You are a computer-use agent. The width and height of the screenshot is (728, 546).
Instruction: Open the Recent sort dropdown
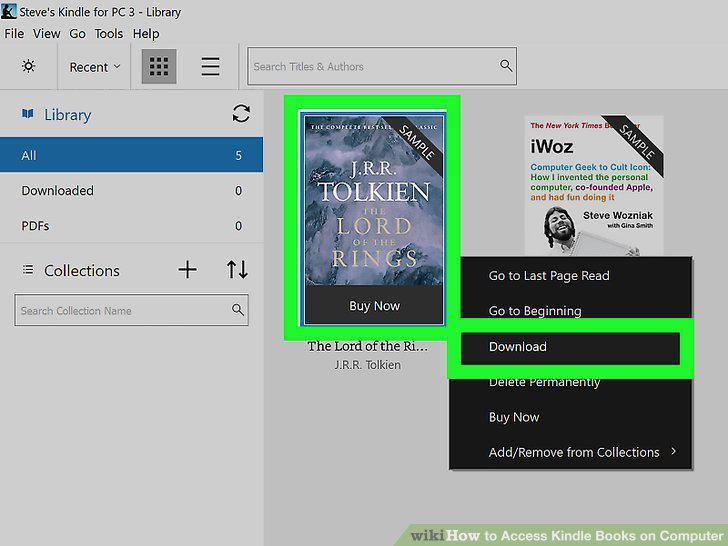pyautogui.click(x=95, y=67)
